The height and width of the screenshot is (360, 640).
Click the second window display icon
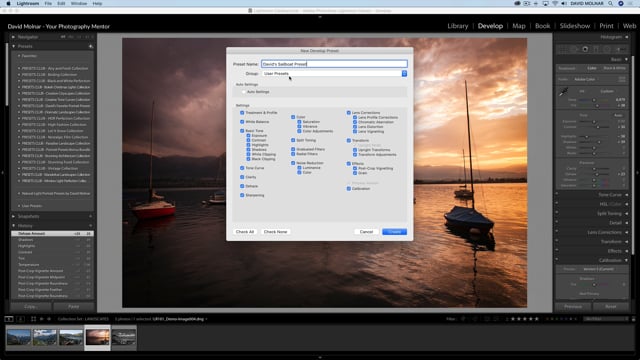[x=20, y=319]
